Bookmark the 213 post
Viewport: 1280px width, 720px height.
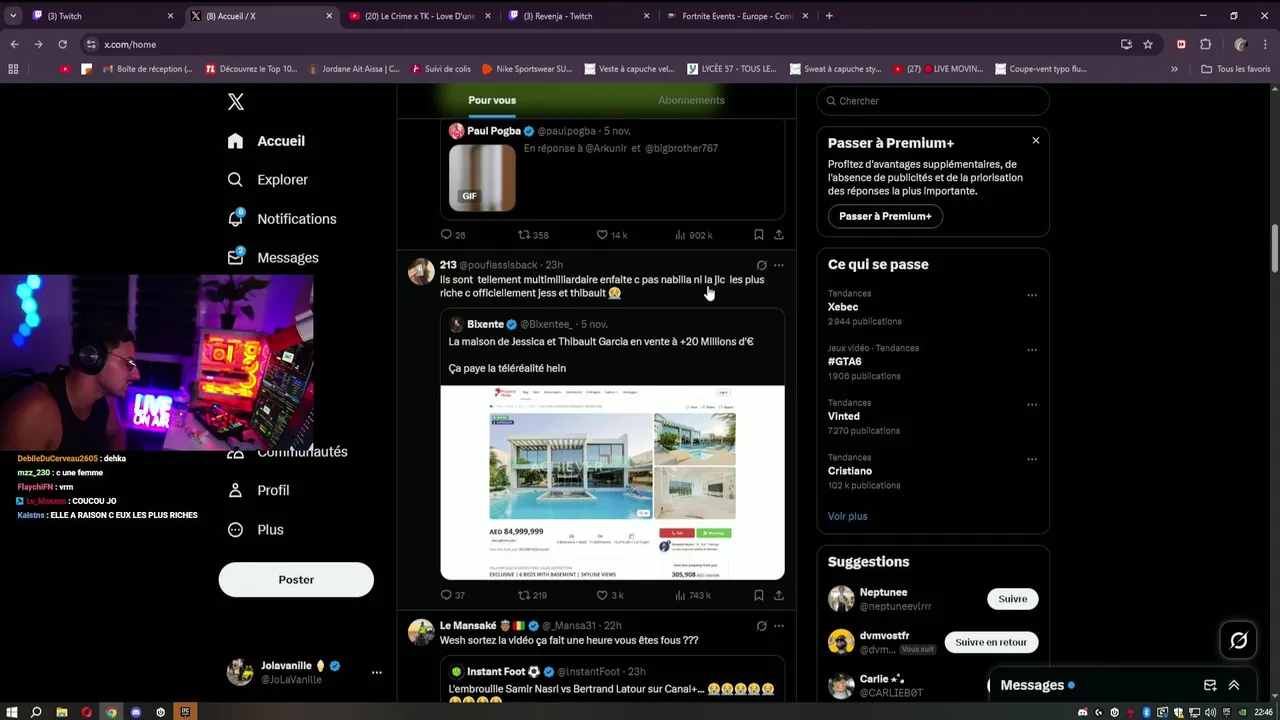pyautogui.click(x=758, y=595)
